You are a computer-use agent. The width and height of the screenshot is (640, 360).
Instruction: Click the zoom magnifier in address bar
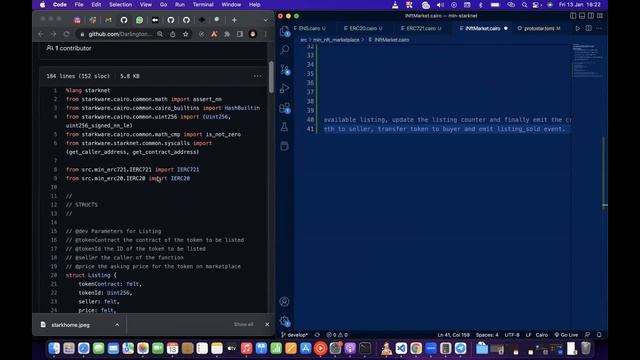point(160,34)
